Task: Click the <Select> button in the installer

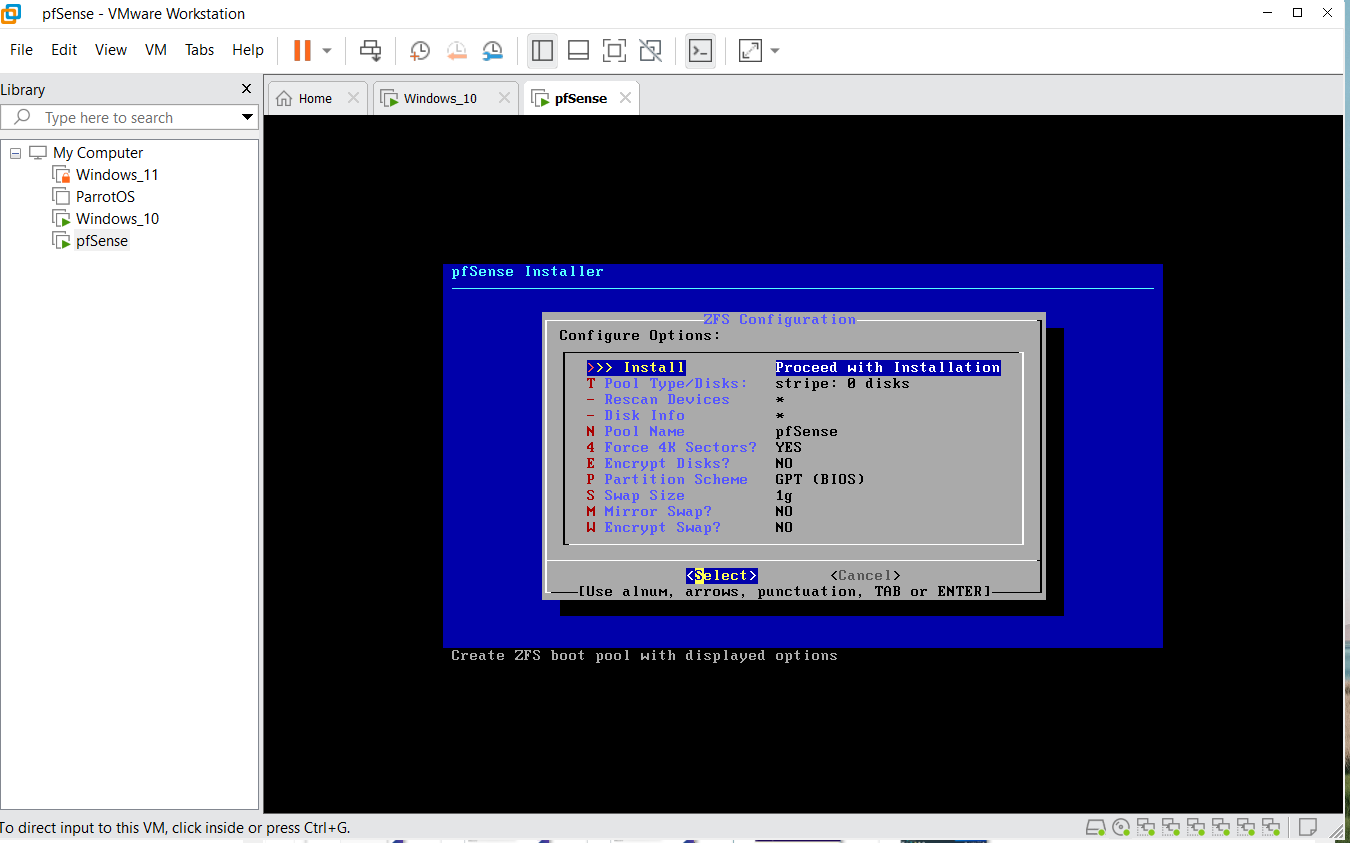Action: pos(722,575)
